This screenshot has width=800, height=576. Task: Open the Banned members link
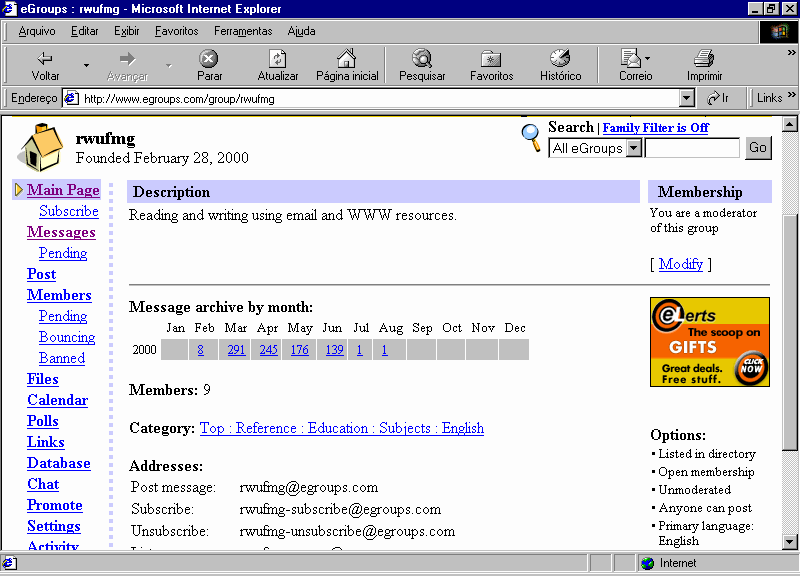pyautogui.click(x=62, y=358)
